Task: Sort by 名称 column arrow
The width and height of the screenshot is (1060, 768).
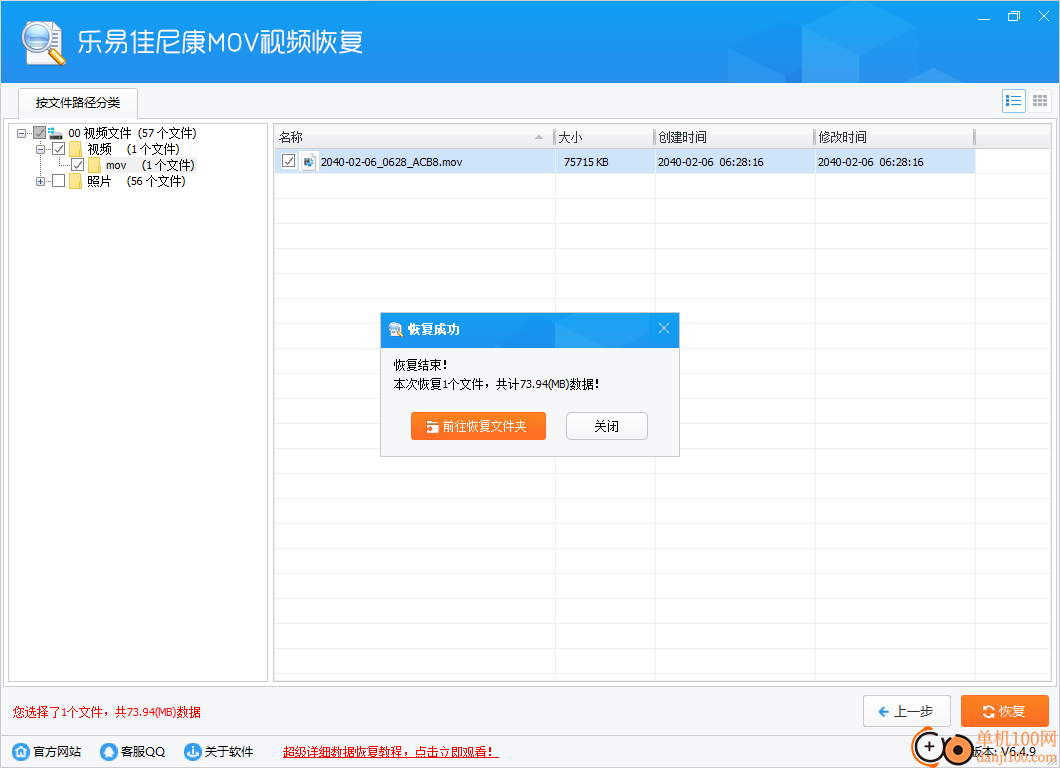Action: [539, 137]
